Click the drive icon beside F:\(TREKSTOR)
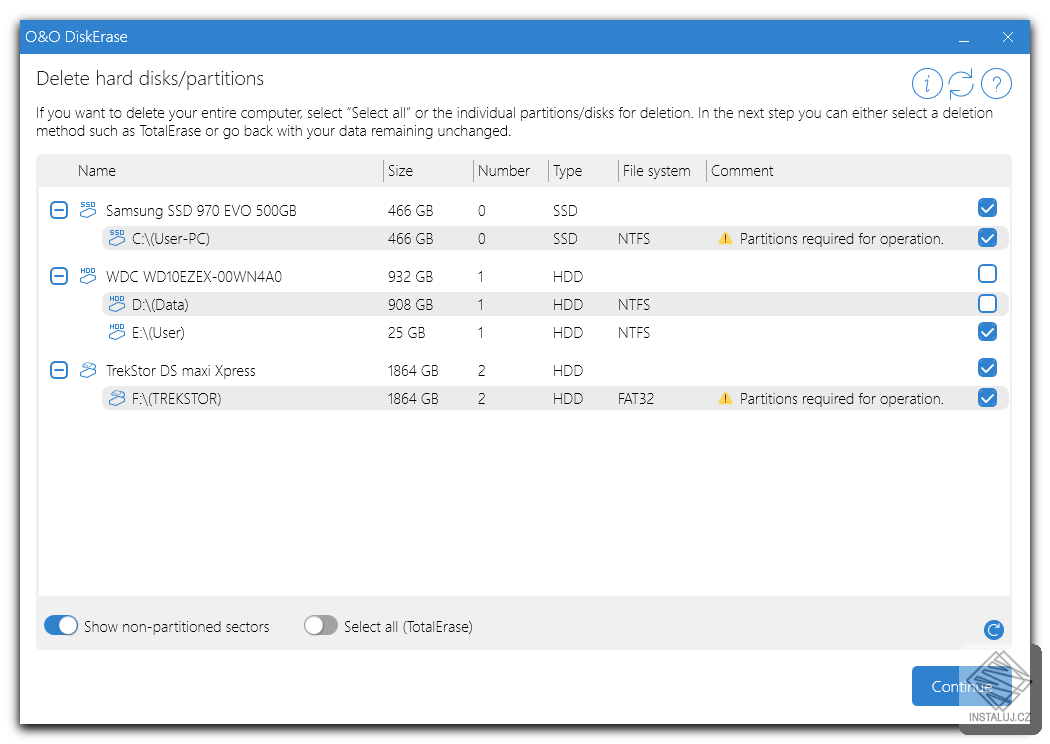The width and height of the screenshot is (1050, 744). 117,398
